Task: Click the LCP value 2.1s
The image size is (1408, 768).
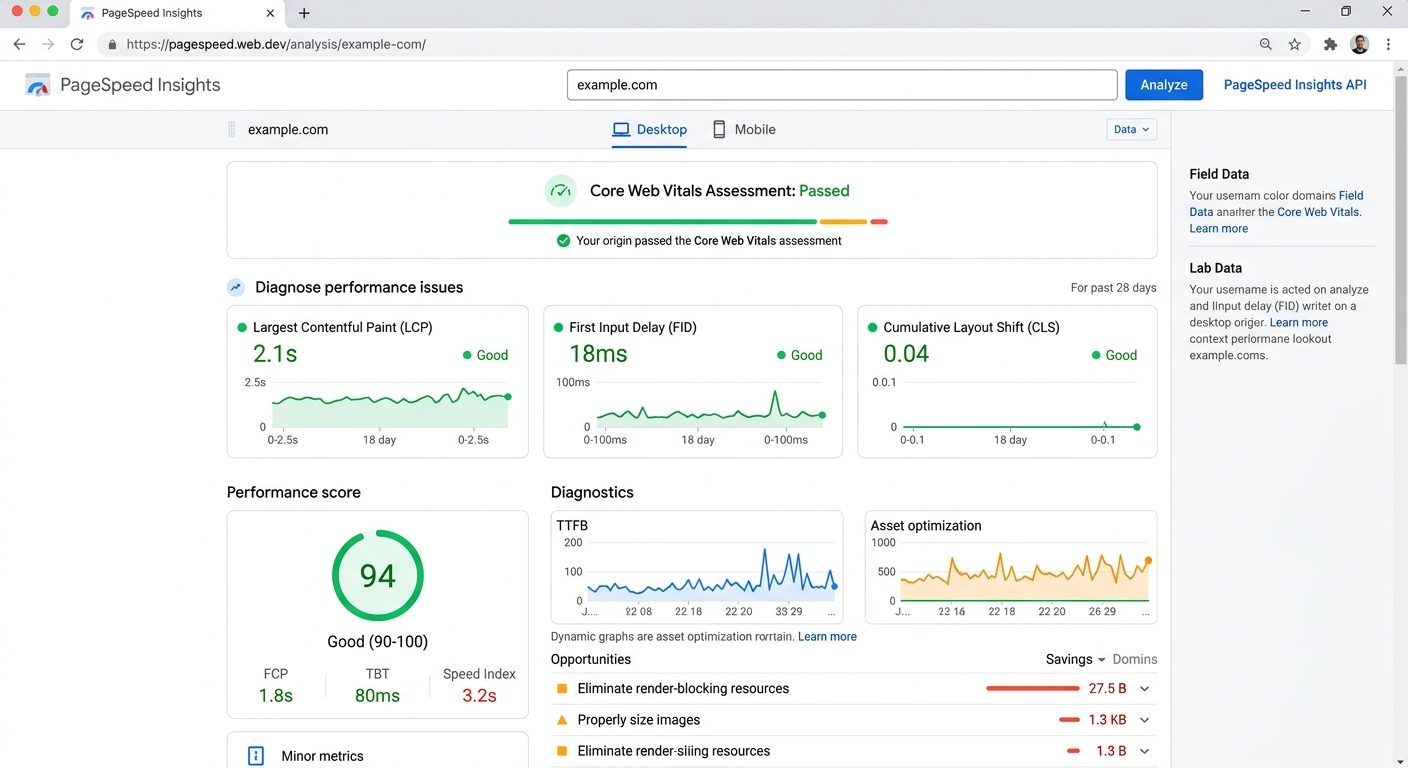Action: tap(275, 354)
